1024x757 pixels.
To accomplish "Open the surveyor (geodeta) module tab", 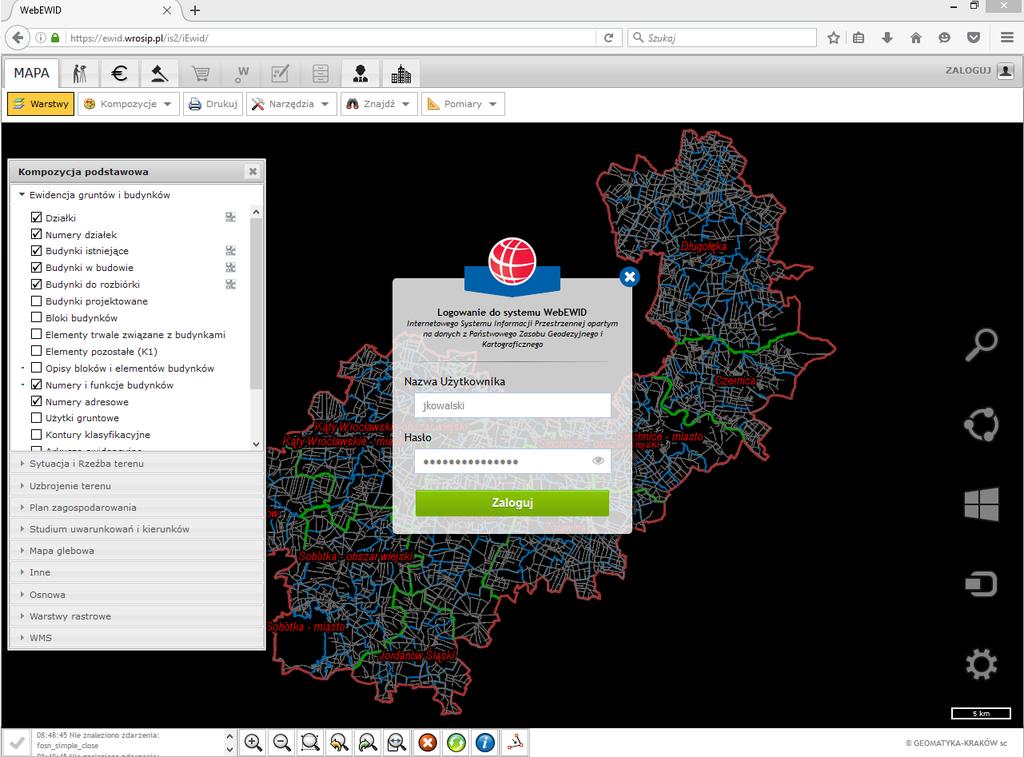I will [x=79, y=73].
